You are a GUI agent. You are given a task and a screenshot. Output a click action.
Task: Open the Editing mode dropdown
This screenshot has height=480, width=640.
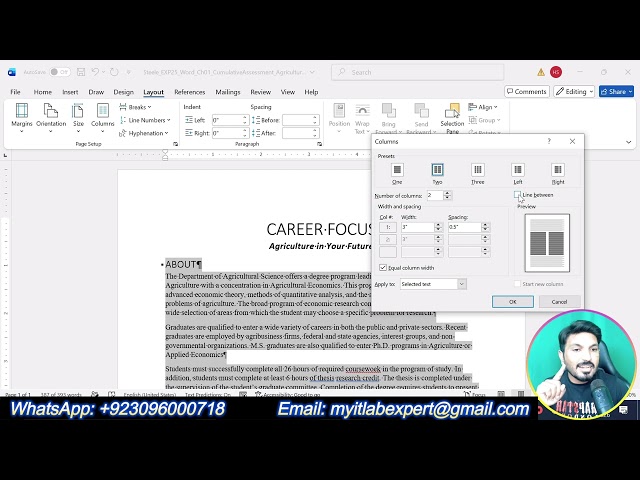click(x=574, y=92)
